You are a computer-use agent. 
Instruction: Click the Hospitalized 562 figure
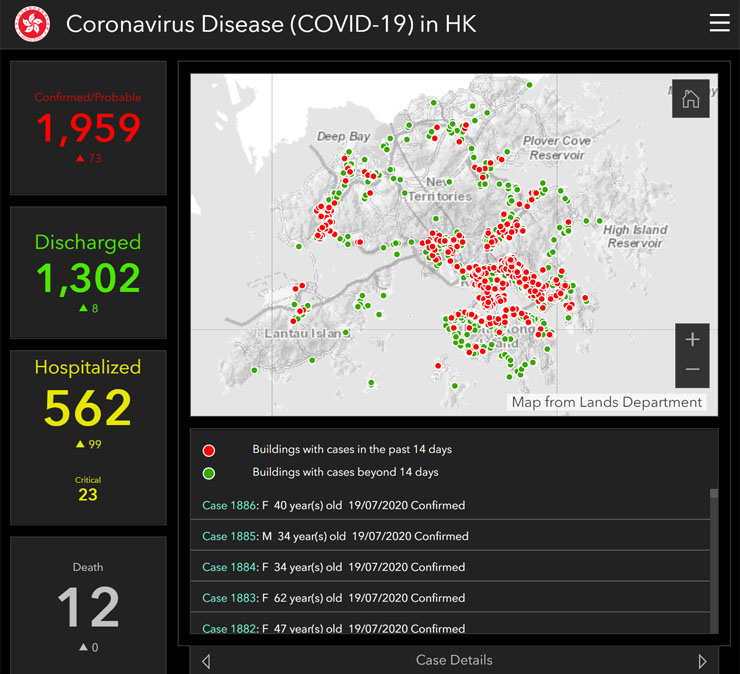88,408
